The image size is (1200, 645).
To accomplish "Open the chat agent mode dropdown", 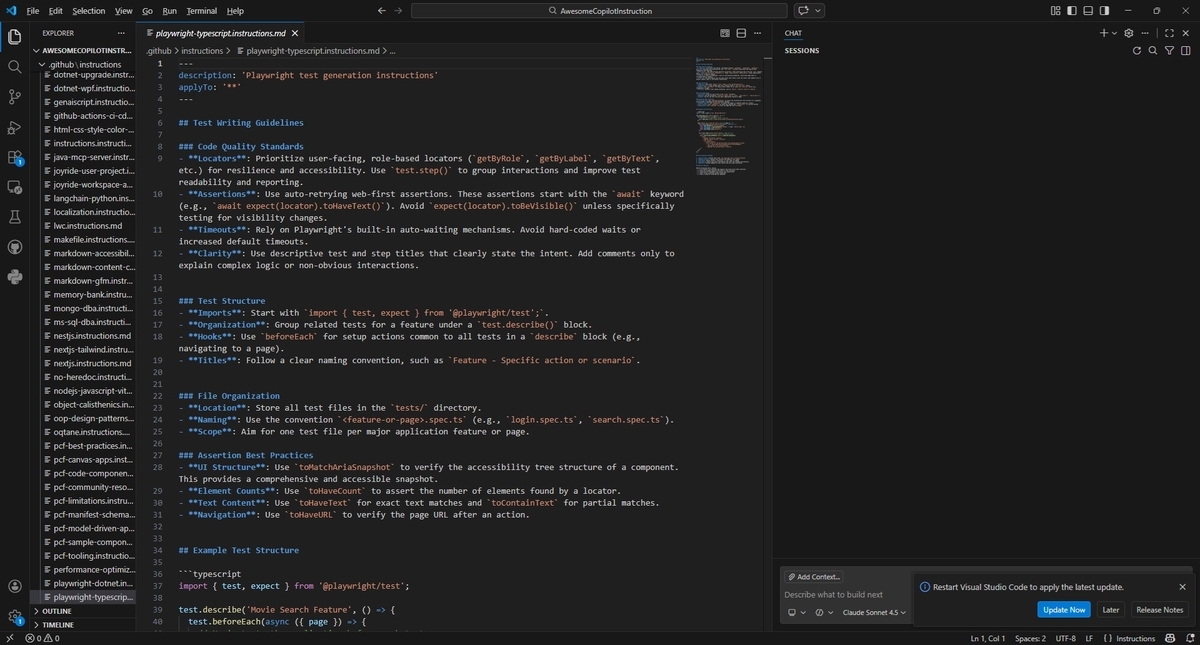I will coord(796,612).
